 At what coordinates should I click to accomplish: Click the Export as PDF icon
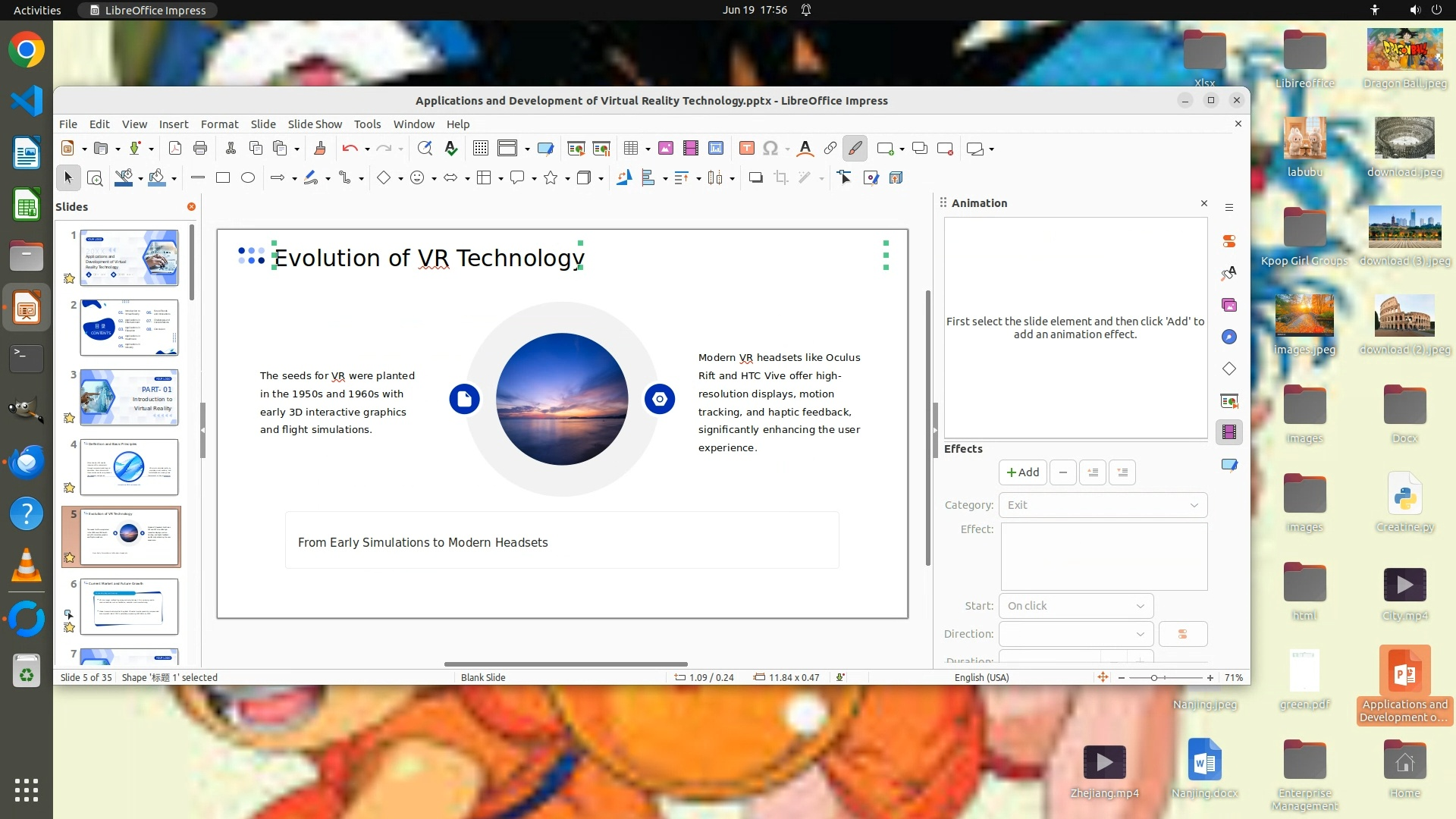tap(175, 149)
